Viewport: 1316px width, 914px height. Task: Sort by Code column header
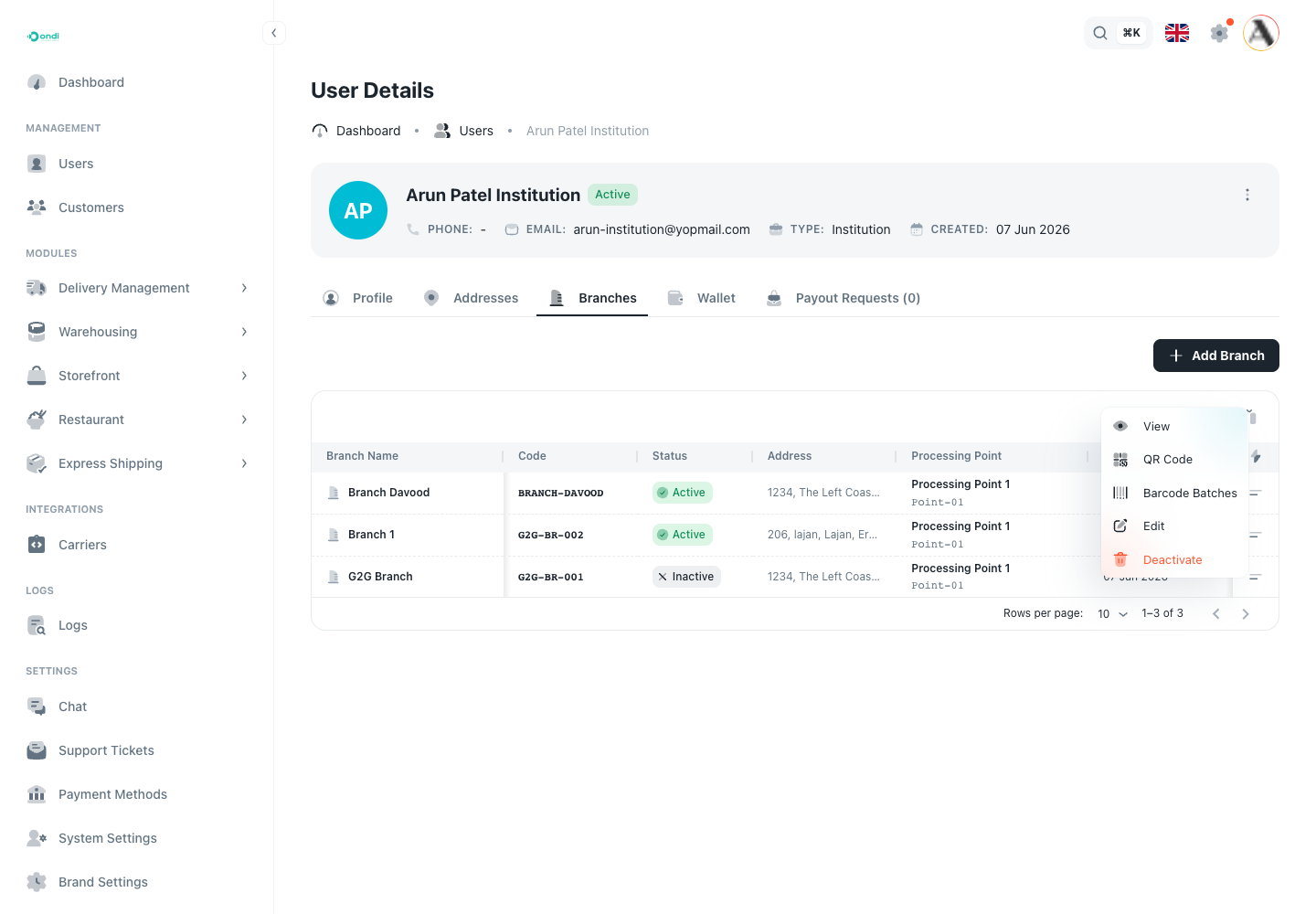[532, 456]
